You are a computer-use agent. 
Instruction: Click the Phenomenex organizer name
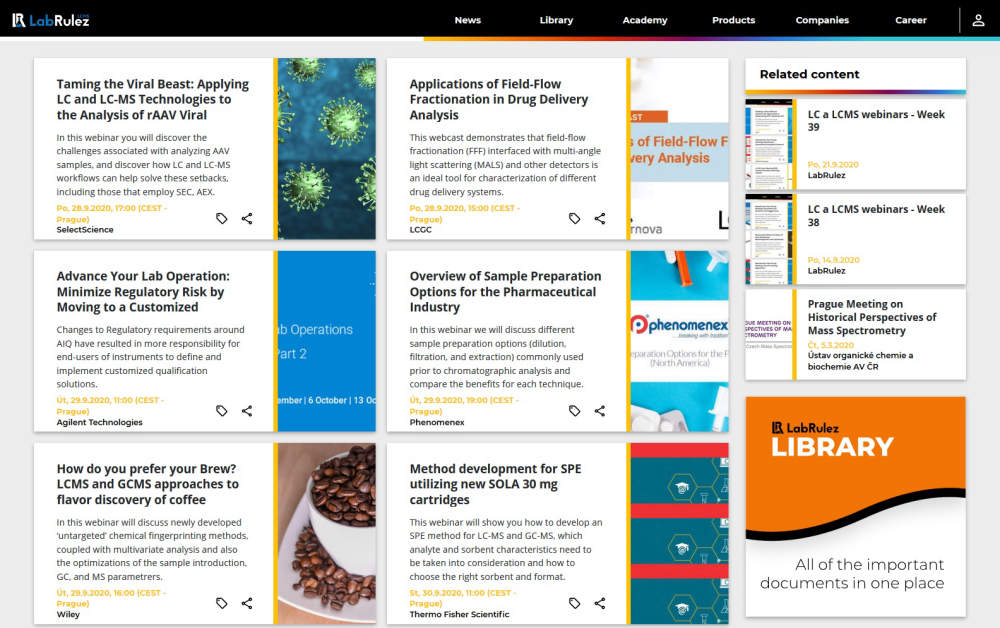[x=437, y=422]
